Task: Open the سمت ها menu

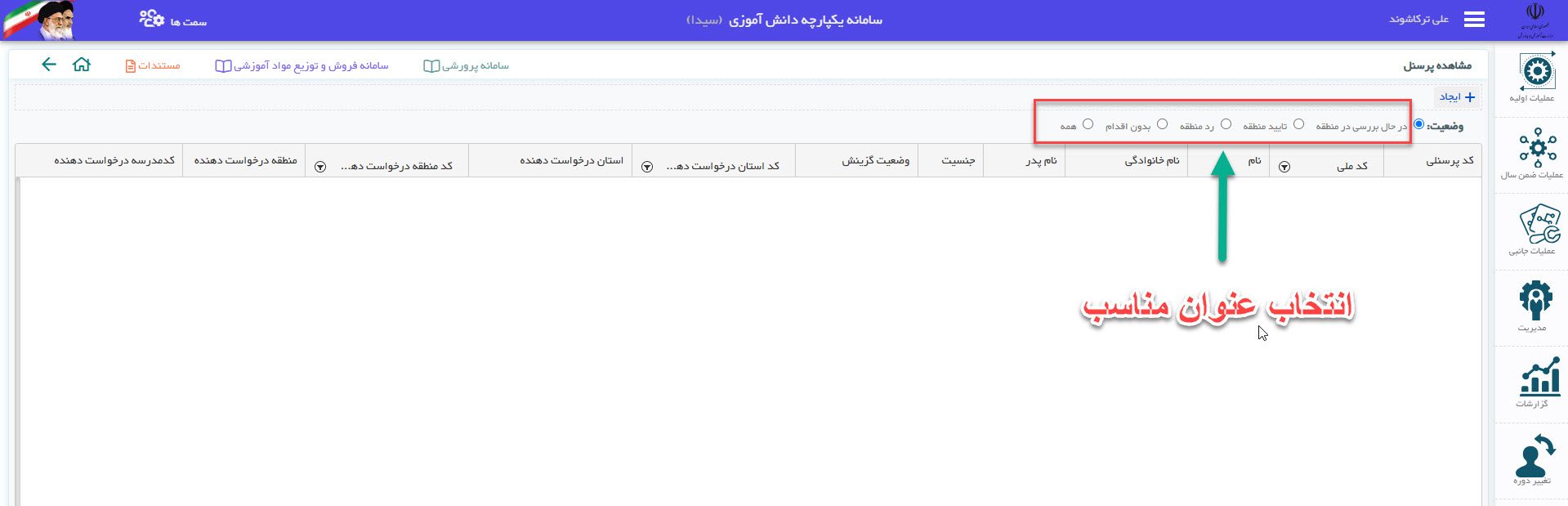Action: (x=173, y=20)
